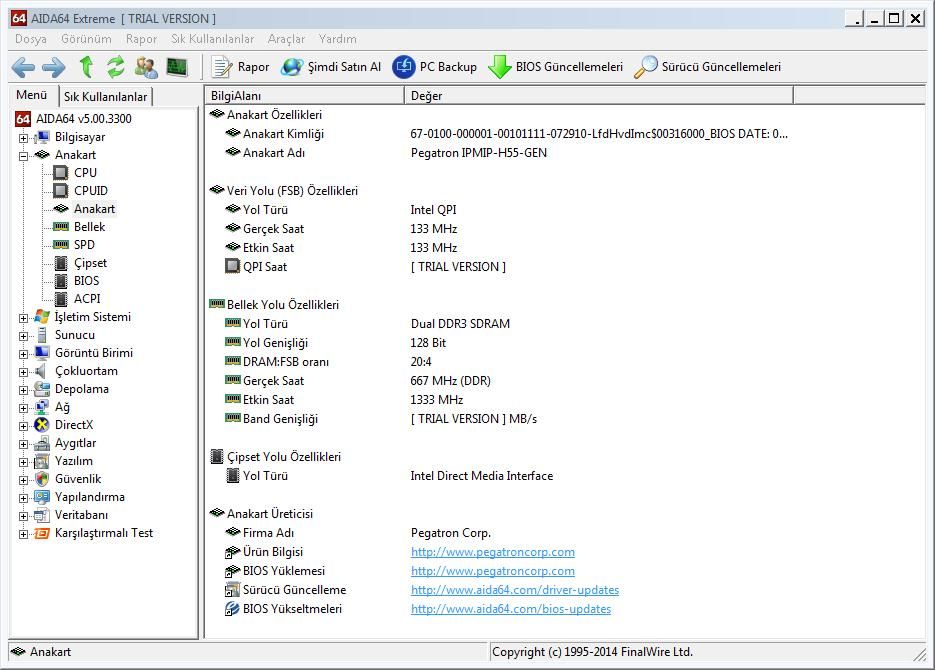Select the Çipset chip icon

(x=60, y=263)
